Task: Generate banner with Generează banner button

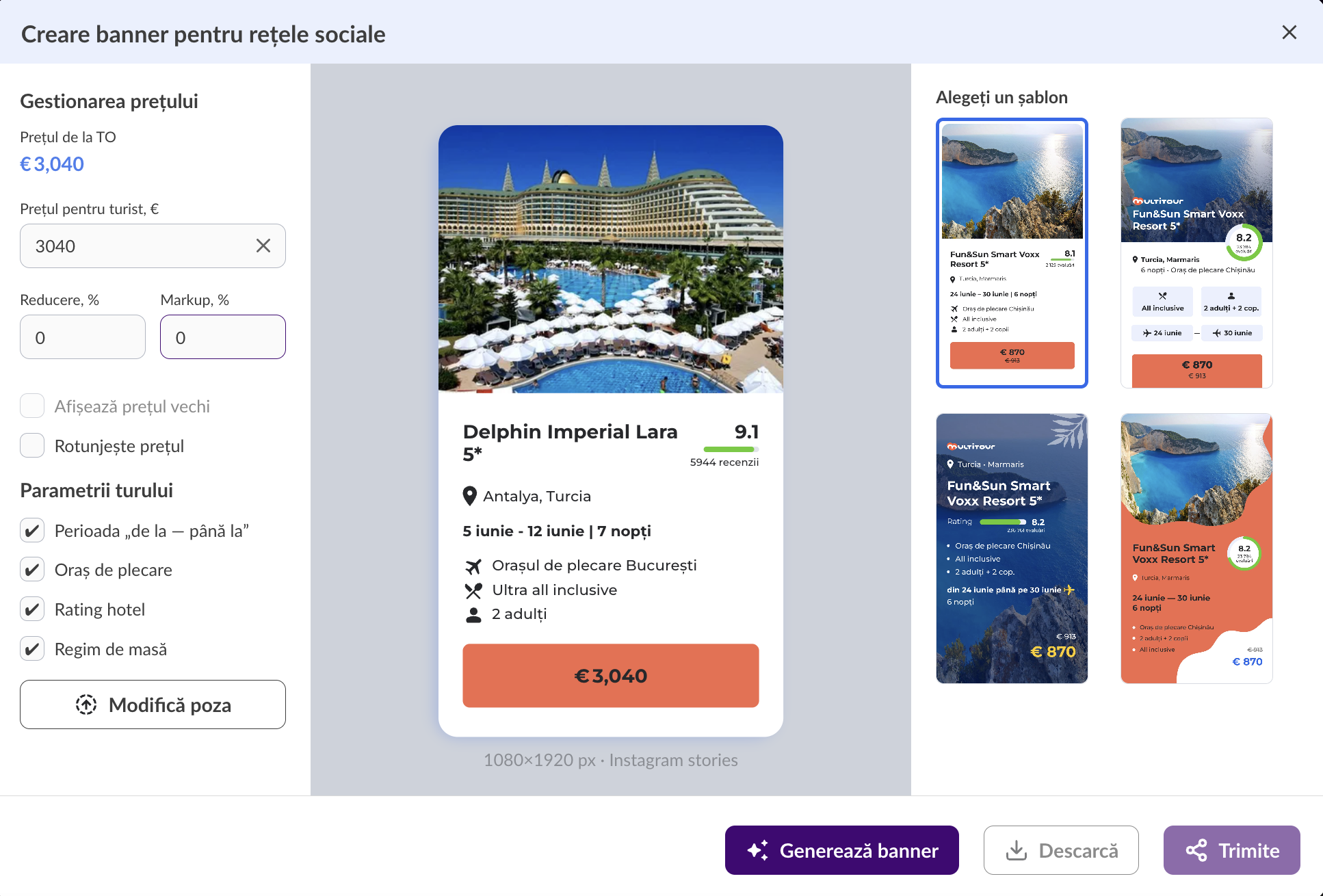Action: pos(842,850)
